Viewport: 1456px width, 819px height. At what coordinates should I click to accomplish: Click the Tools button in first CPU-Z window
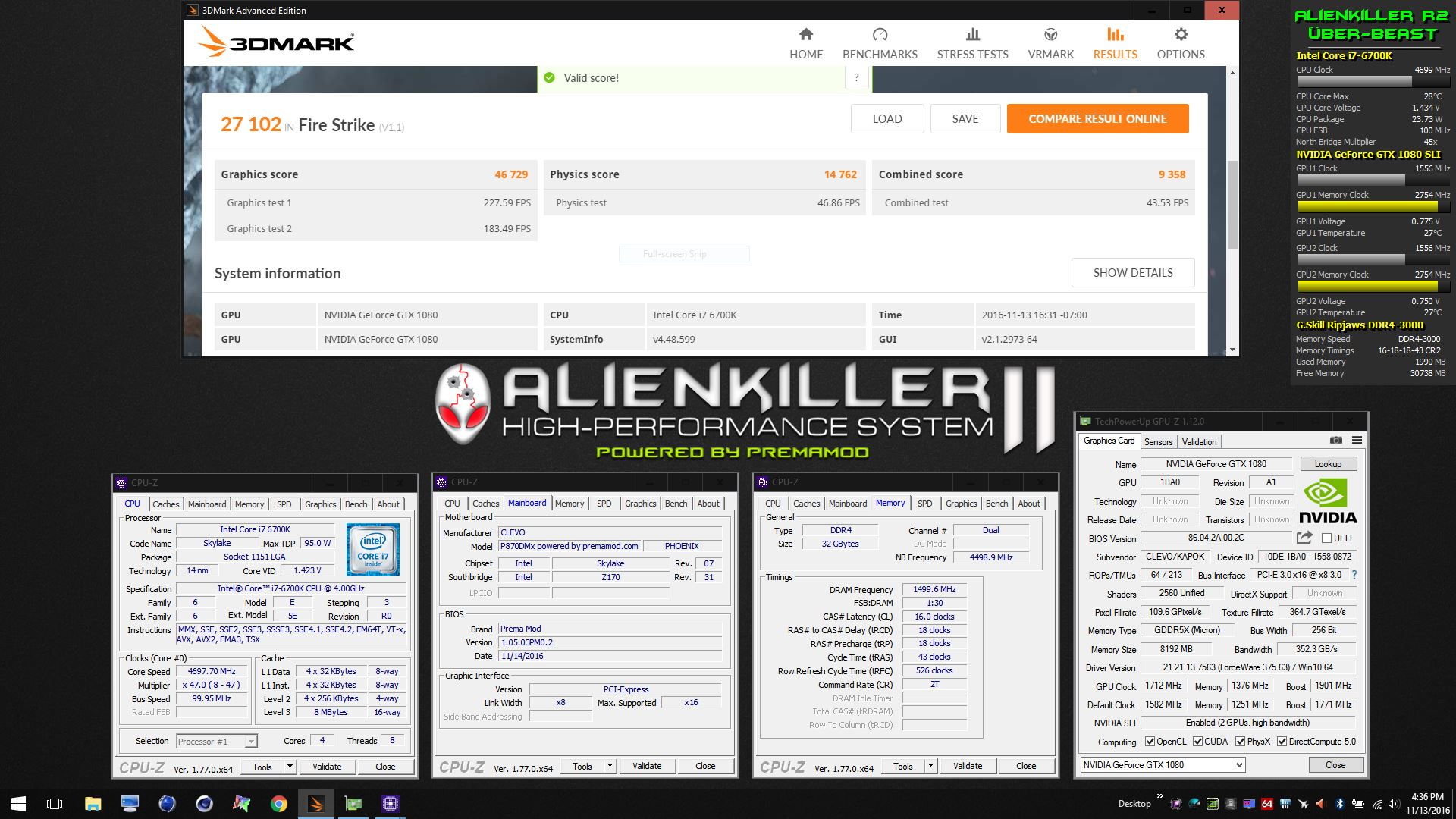262,767
